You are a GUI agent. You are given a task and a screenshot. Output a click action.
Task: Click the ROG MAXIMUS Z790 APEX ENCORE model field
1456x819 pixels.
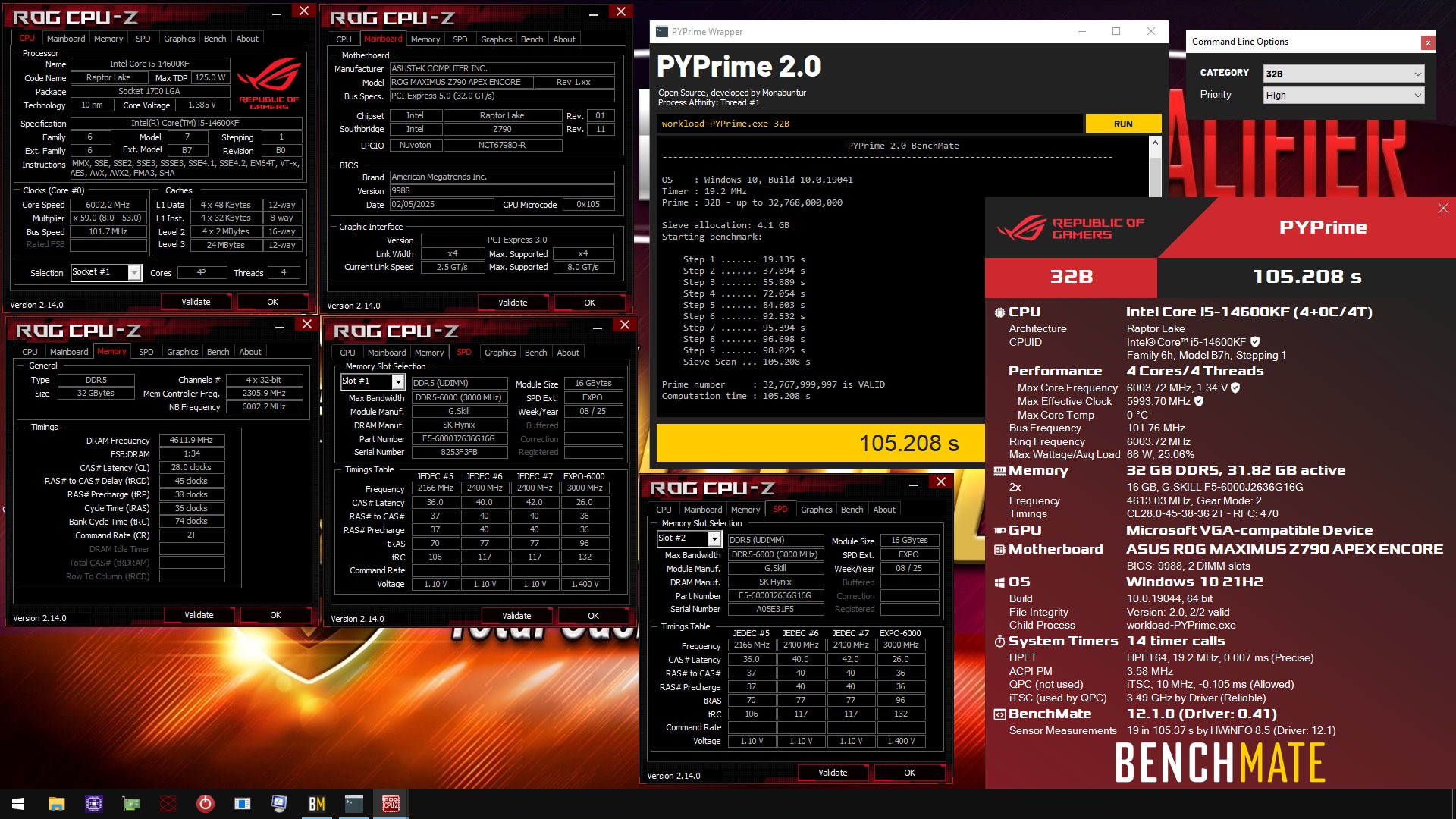pyautogui.click(x=460, y=82)
